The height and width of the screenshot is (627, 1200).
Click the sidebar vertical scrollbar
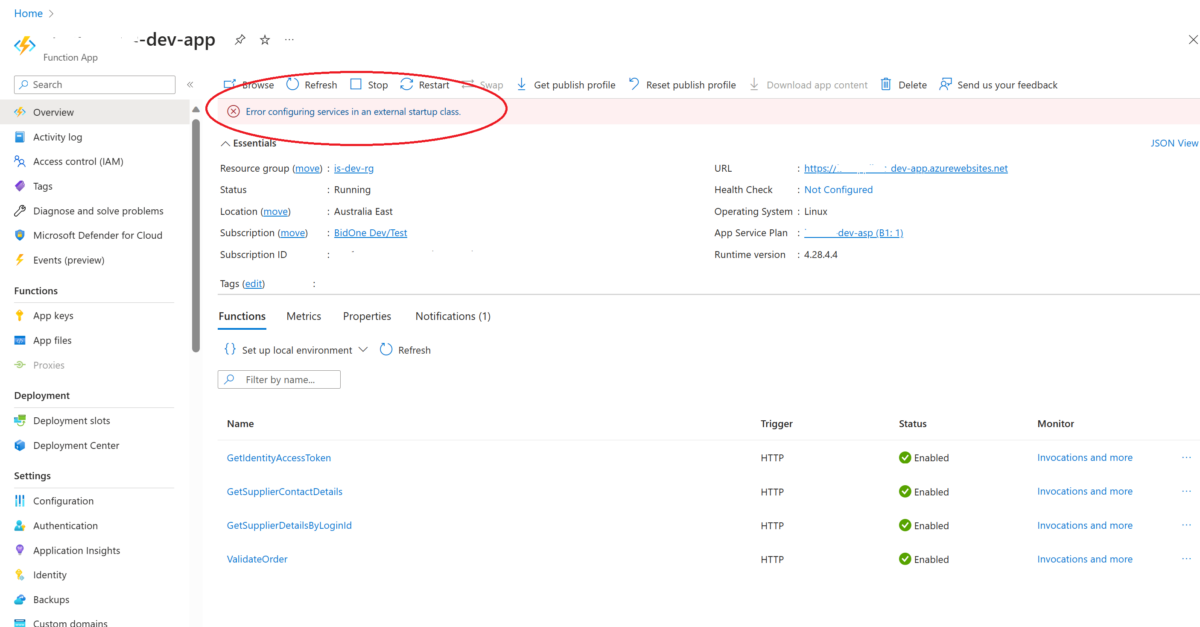[x=196, y=230]
